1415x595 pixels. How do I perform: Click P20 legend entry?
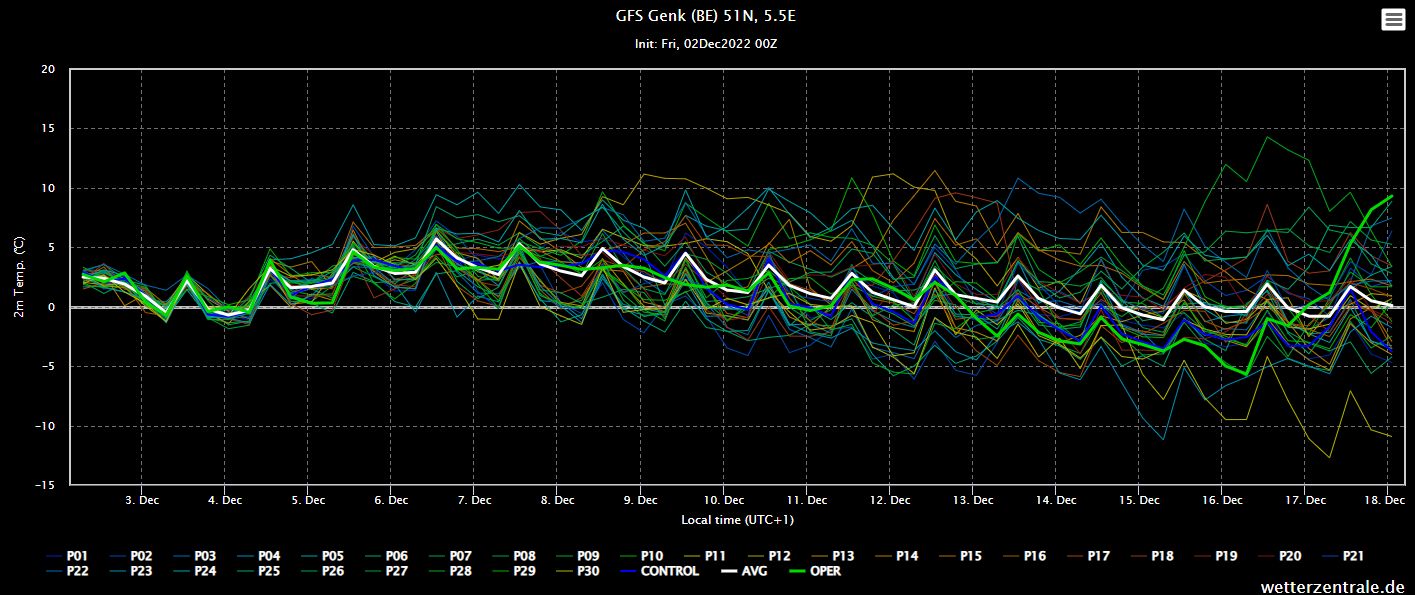point(1282,556)
